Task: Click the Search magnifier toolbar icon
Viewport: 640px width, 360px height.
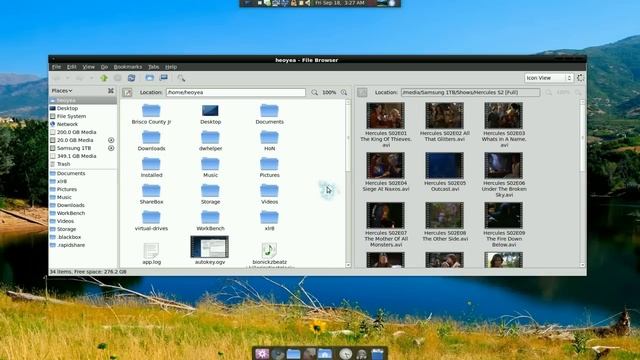Action: click(181, 78)
